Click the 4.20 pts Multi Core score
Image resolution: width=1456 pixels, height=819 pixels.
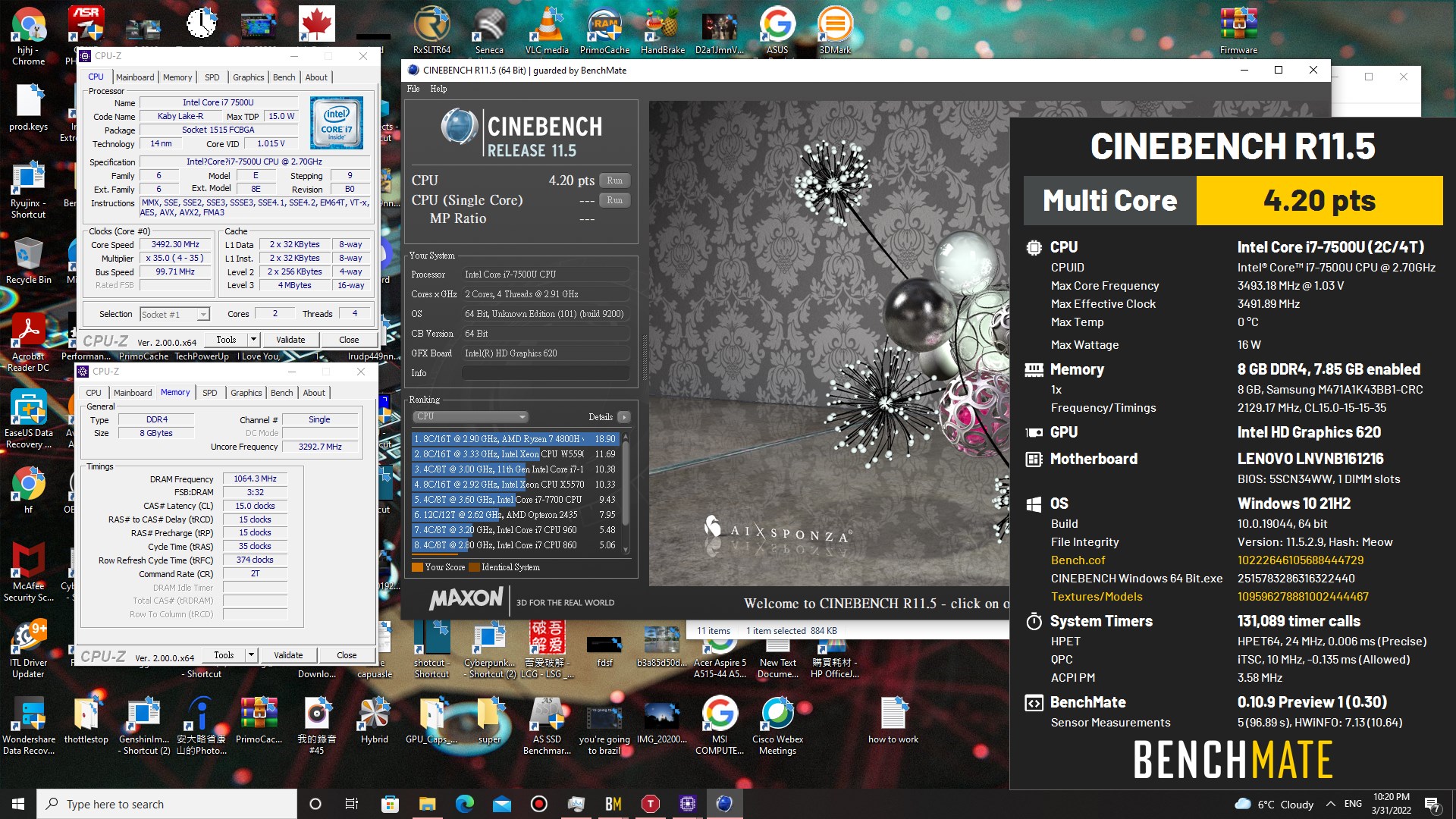[x=1319, y=201]
